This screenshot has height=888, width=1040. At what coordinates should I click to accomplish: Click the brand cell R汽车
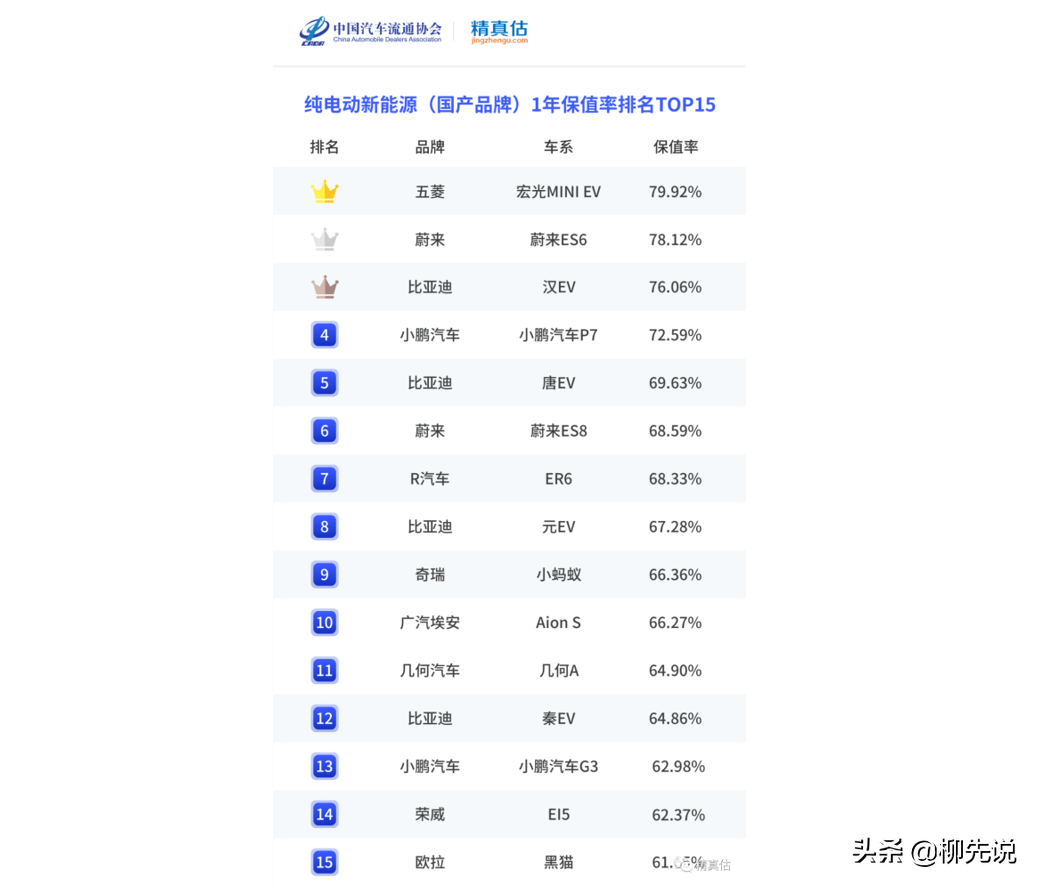click(x=430, y=479)
